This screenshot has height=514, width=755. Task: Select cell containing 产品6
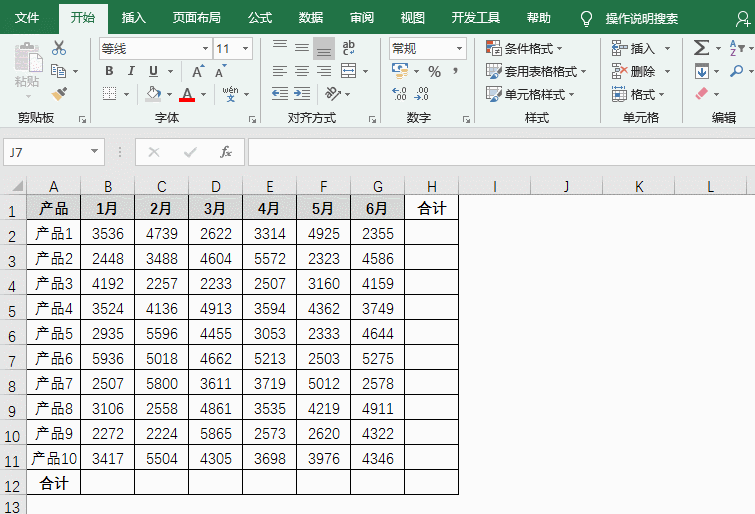click(53, 358)
